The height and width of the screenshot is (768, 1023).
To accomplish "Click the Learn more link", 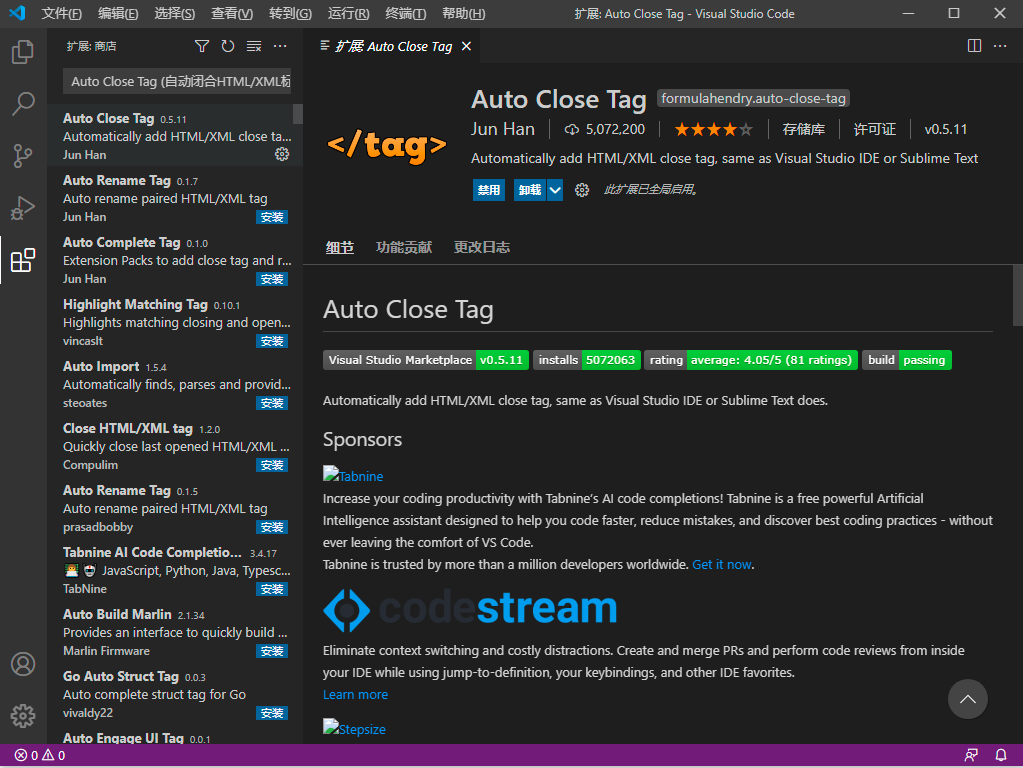I will (356, 695).
